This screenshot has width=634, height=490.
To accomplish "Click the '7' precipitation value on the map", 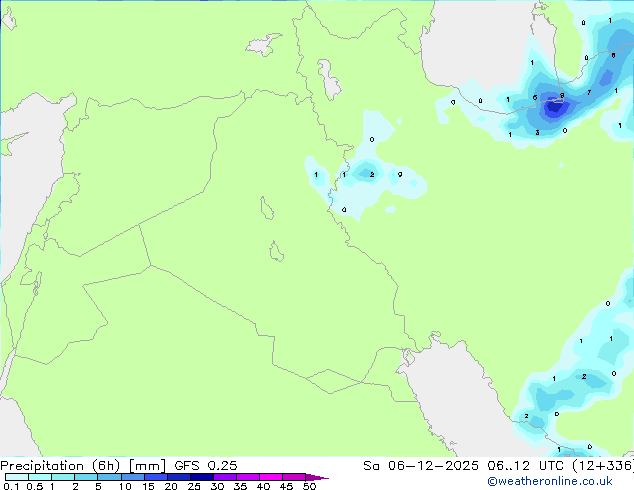I will (589, 93).
